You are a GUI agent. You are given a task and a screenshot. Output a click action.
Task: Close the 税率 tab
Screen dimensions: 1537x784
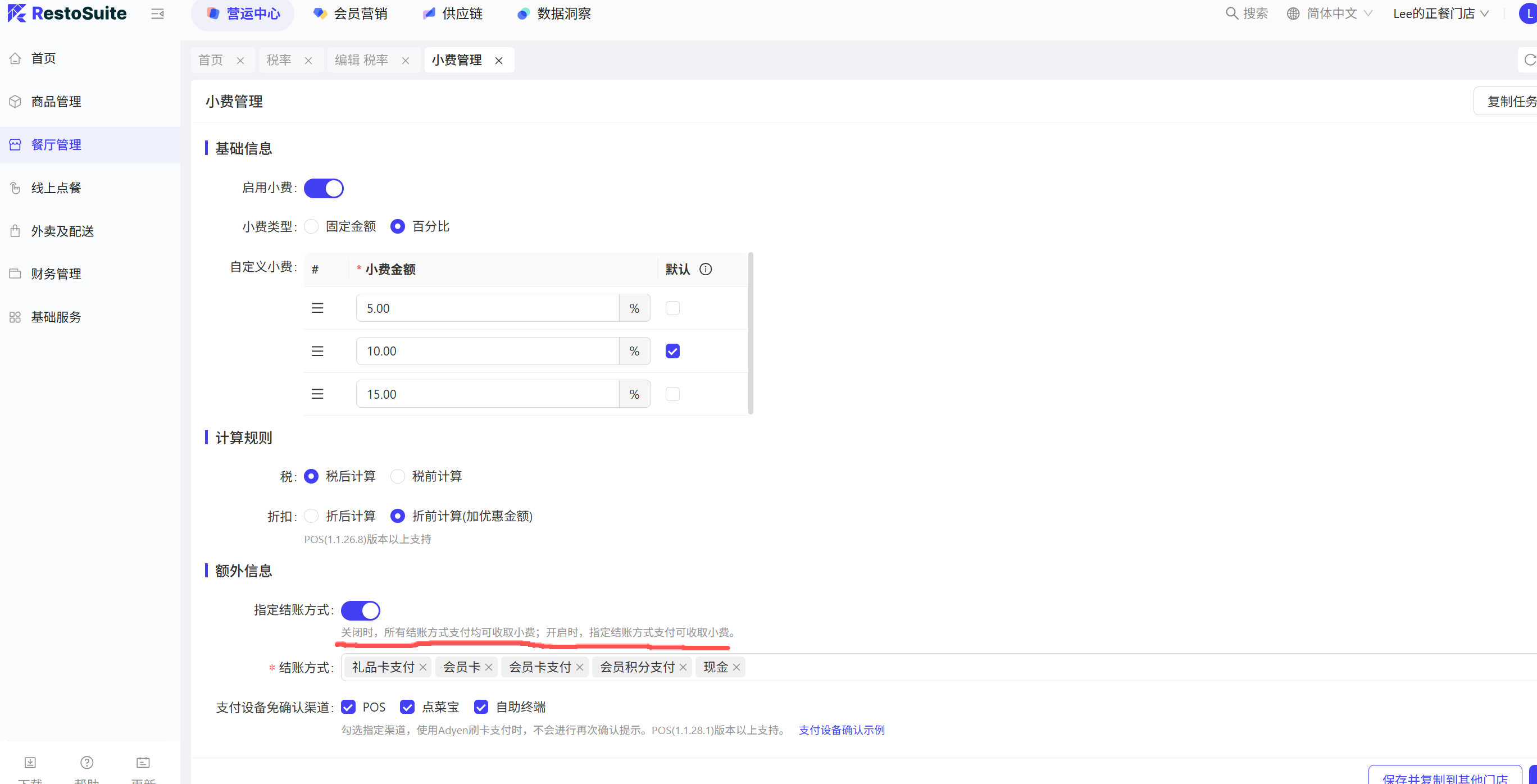308,60
